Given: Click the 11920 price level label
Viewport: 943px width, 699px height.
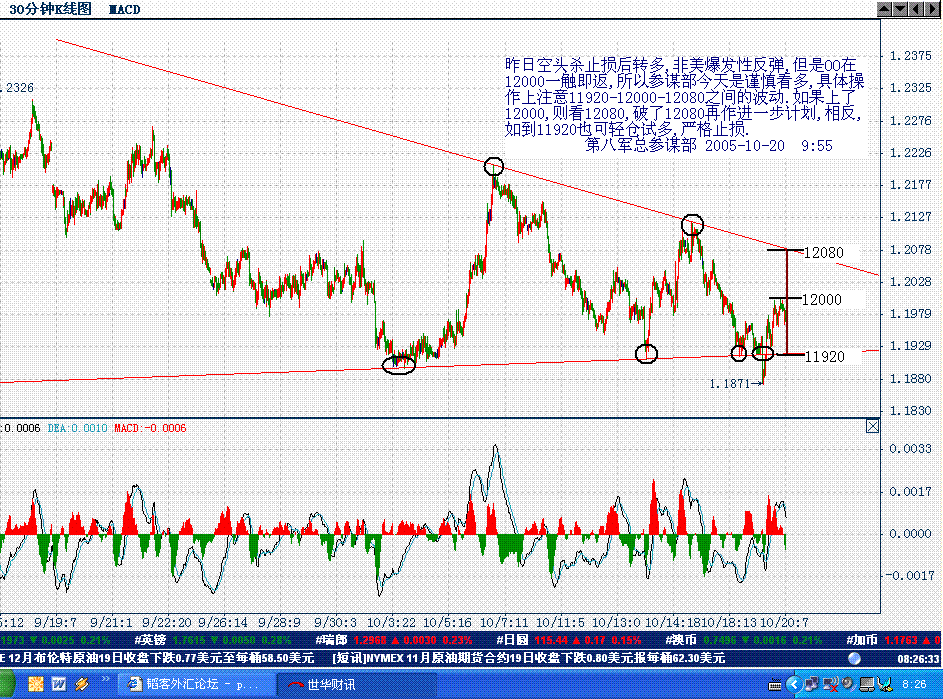Looking at the screenshot, I should pos(825,357).
